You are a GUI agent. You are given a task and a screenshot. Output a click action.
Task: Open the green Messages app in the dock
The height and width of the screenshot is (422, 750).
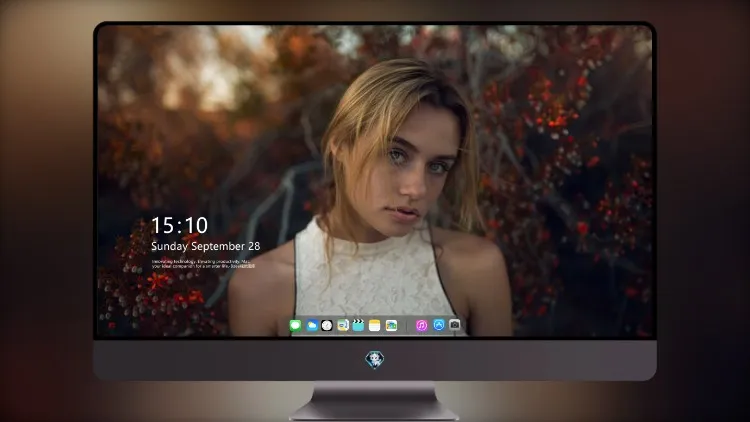tap(295, 325)
